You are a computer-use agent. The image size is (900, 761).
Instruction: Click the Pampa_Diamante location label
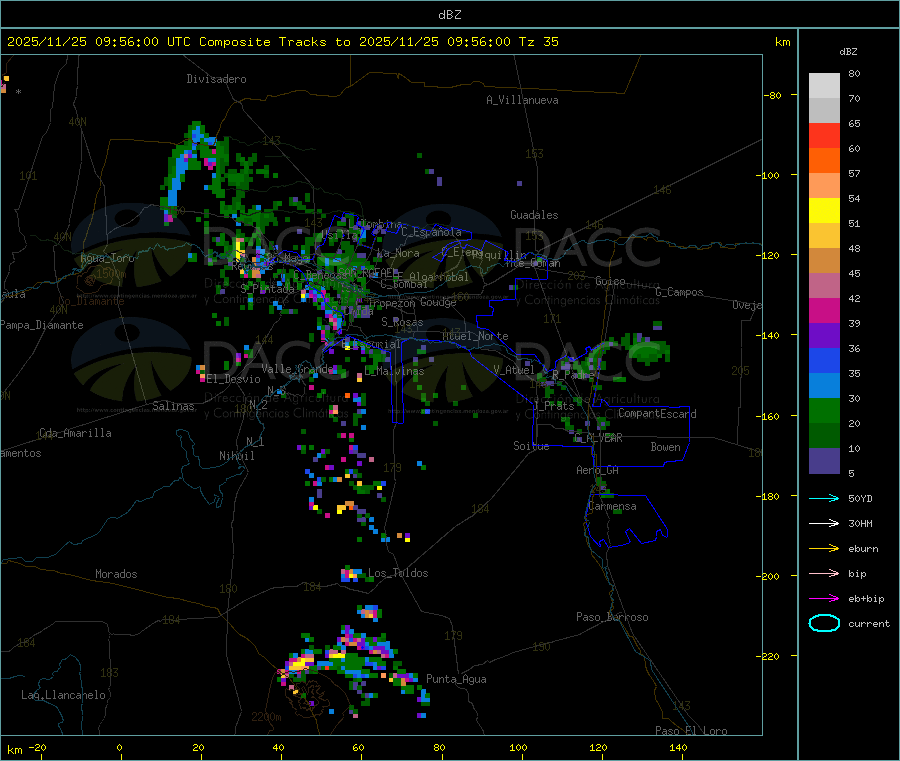(42, 325)
